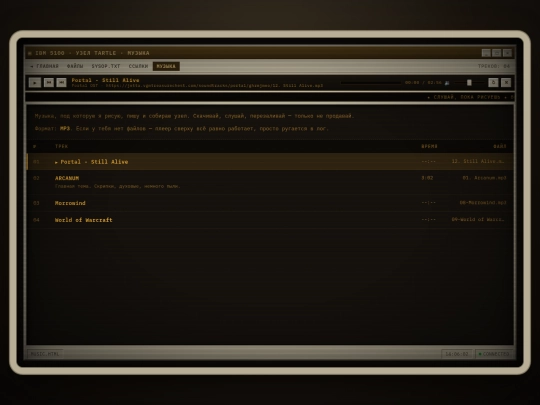The height and width of the screenshot is (405, 540).
Task: Click the CONNECTED status indicator
Action: pos(494,354)
